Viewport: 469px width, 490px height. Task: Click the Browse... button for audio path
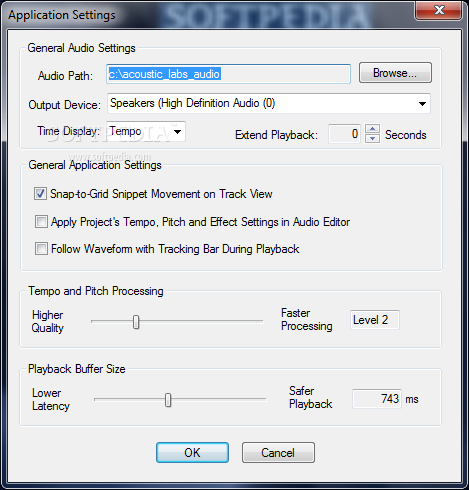point(395,73)
